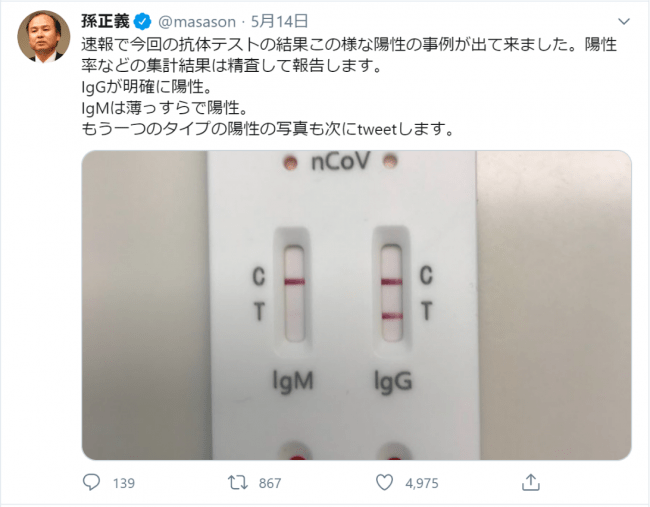Click the tweet line starting 速報で今回の抗体テスト

pos(349,44)
